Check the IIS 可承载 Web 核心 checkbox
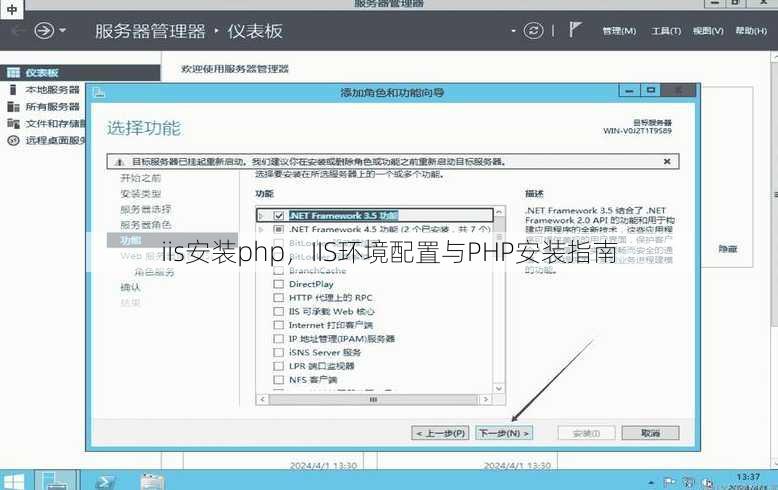 pyautogui.click(x=278, y=311)
